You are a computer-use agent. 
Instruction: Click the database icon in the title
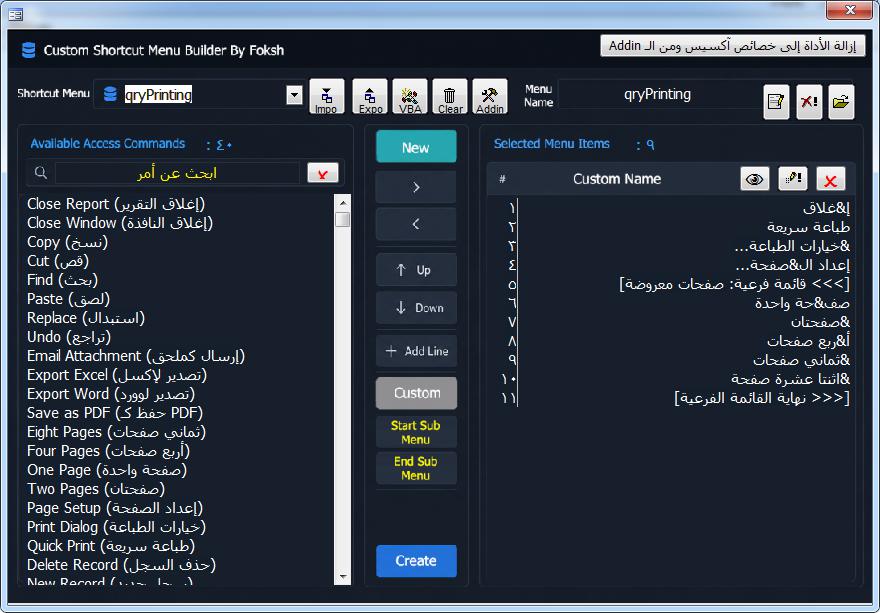click(x=28, y=51)
